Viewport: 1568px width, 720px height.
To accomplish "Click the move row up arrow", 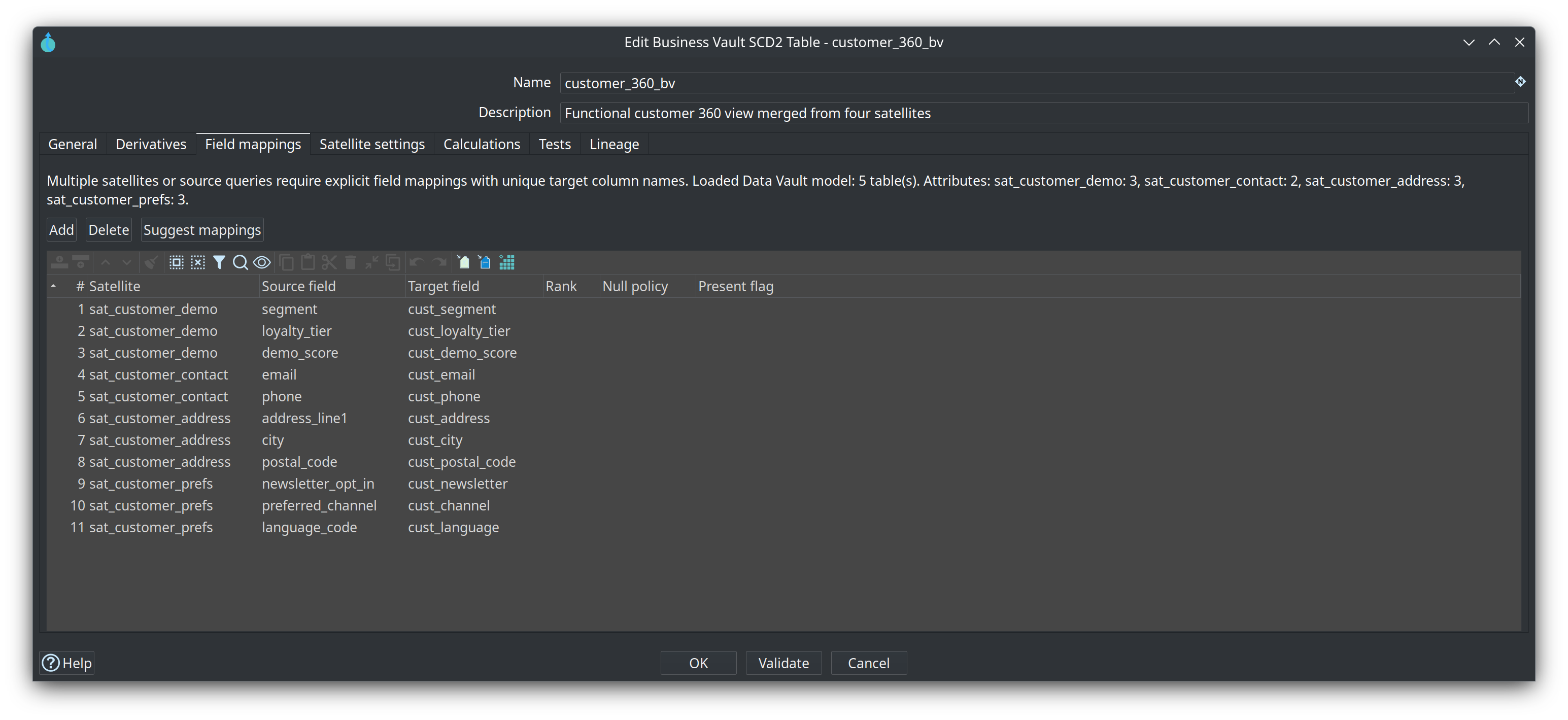I will click(106, 262).
